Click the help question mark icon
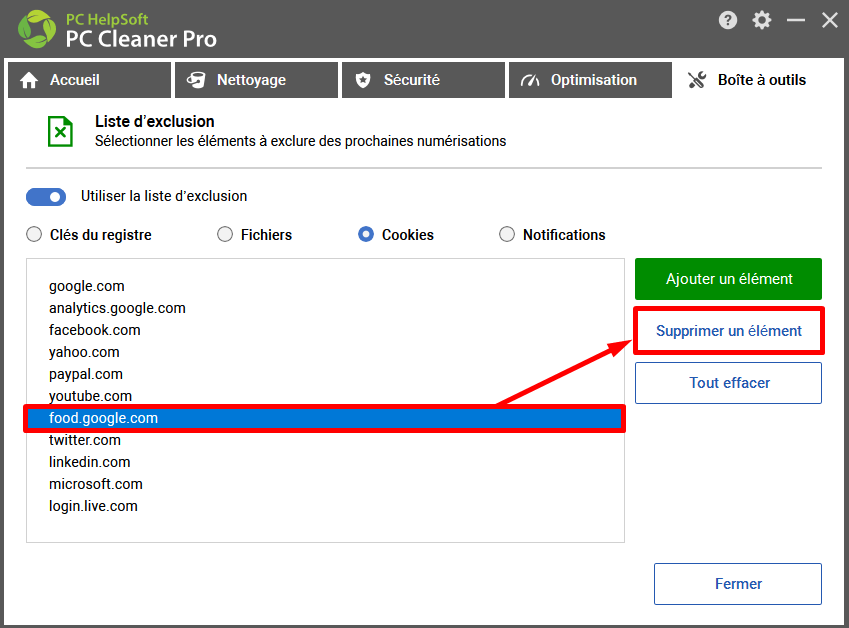 click(x=728, y=21)
